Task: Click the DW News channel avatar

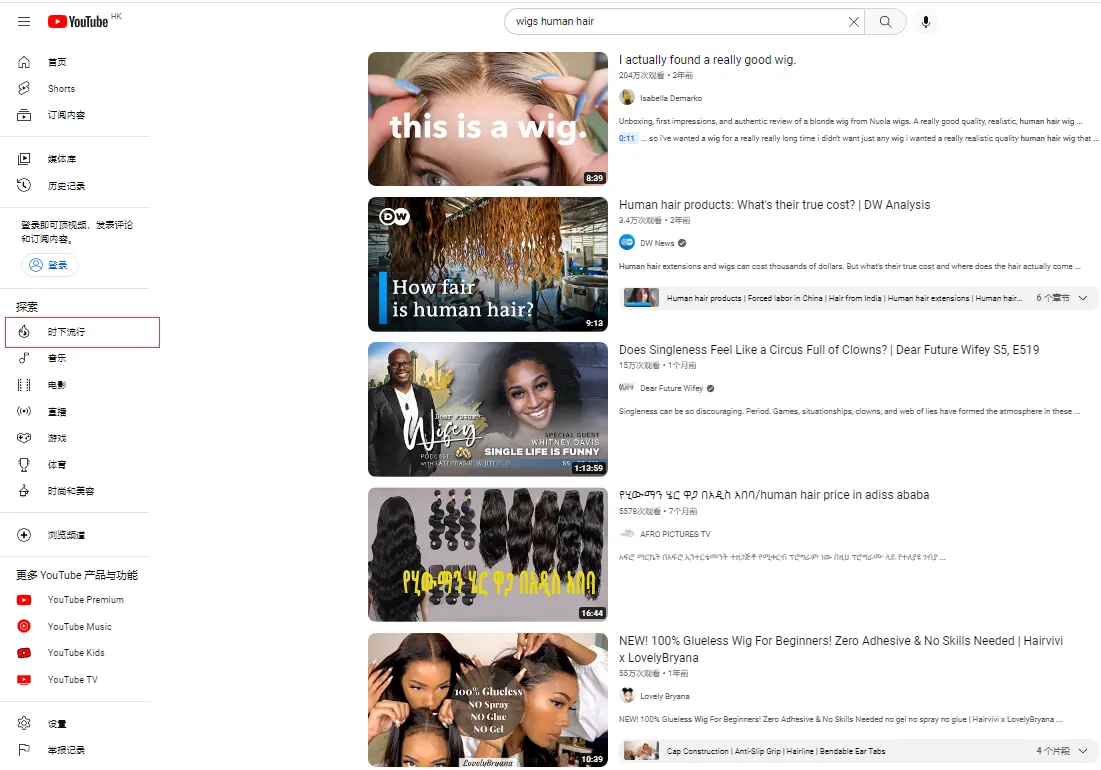Action: tap(627, 243)
